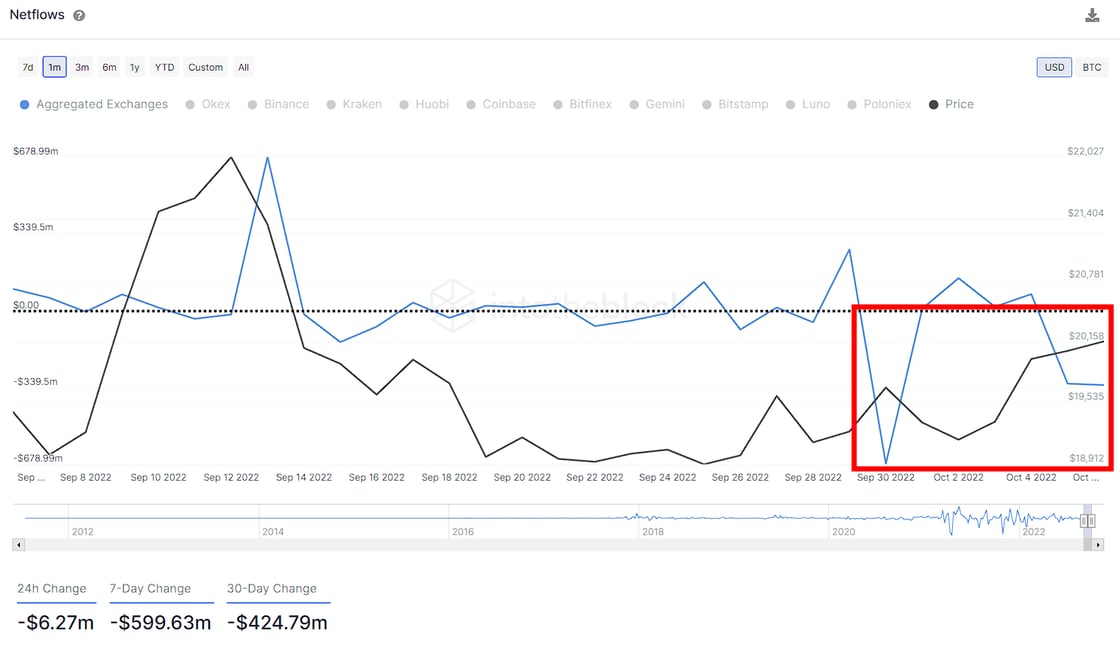
Task: Switch to the 3m time range
Action: tap(82, 67)
